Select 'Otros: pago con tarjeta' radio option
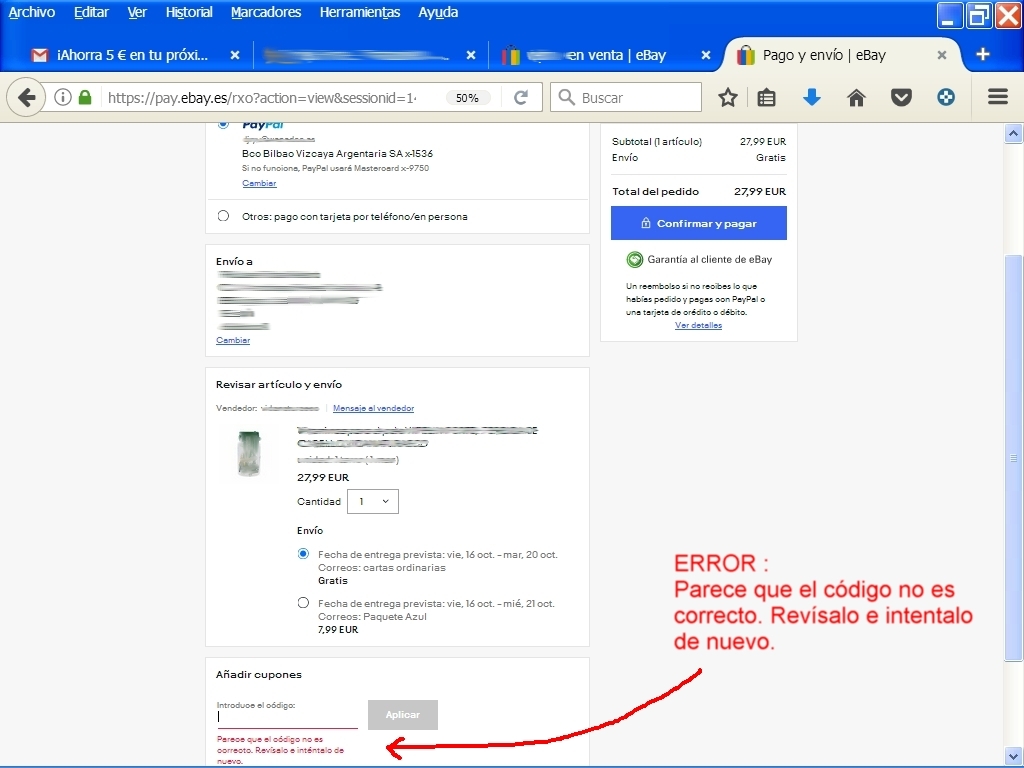 click(223, 216)
